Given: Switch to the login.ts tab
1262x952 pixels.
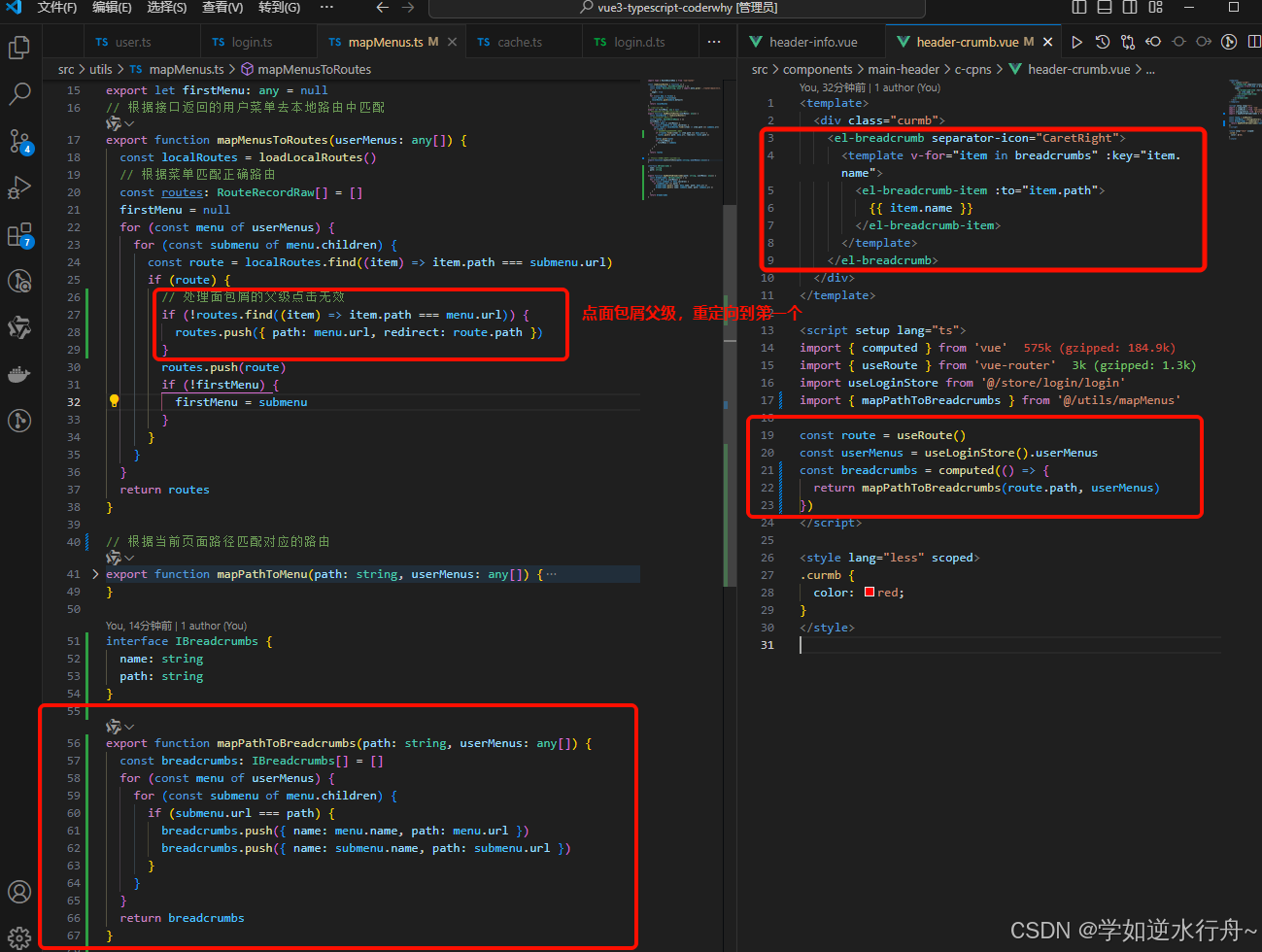Looking at the screenshot, I should click(x=258, y=42).
